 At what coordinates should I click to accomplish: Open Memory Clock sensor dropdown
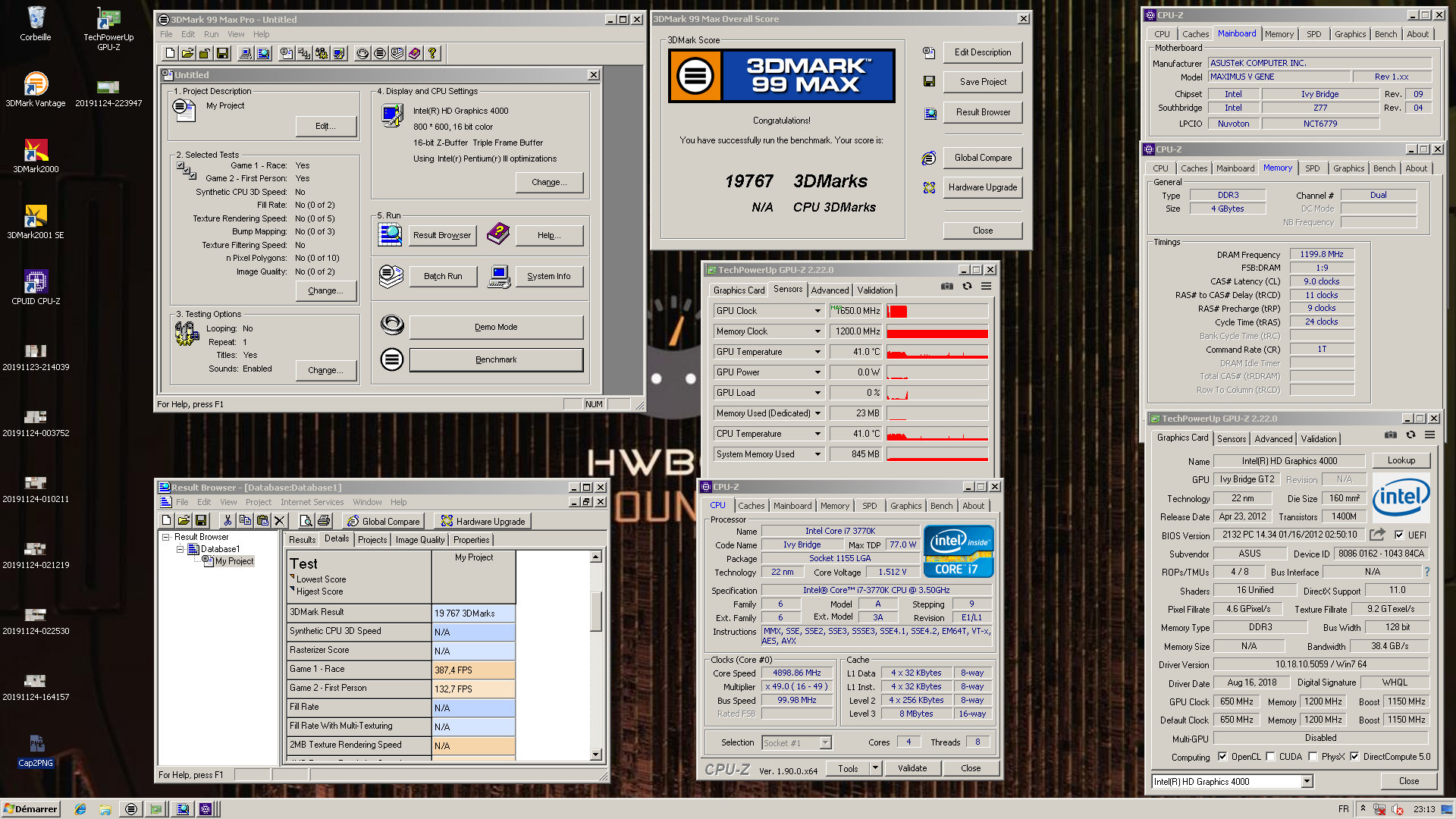(x=817, y=331)
